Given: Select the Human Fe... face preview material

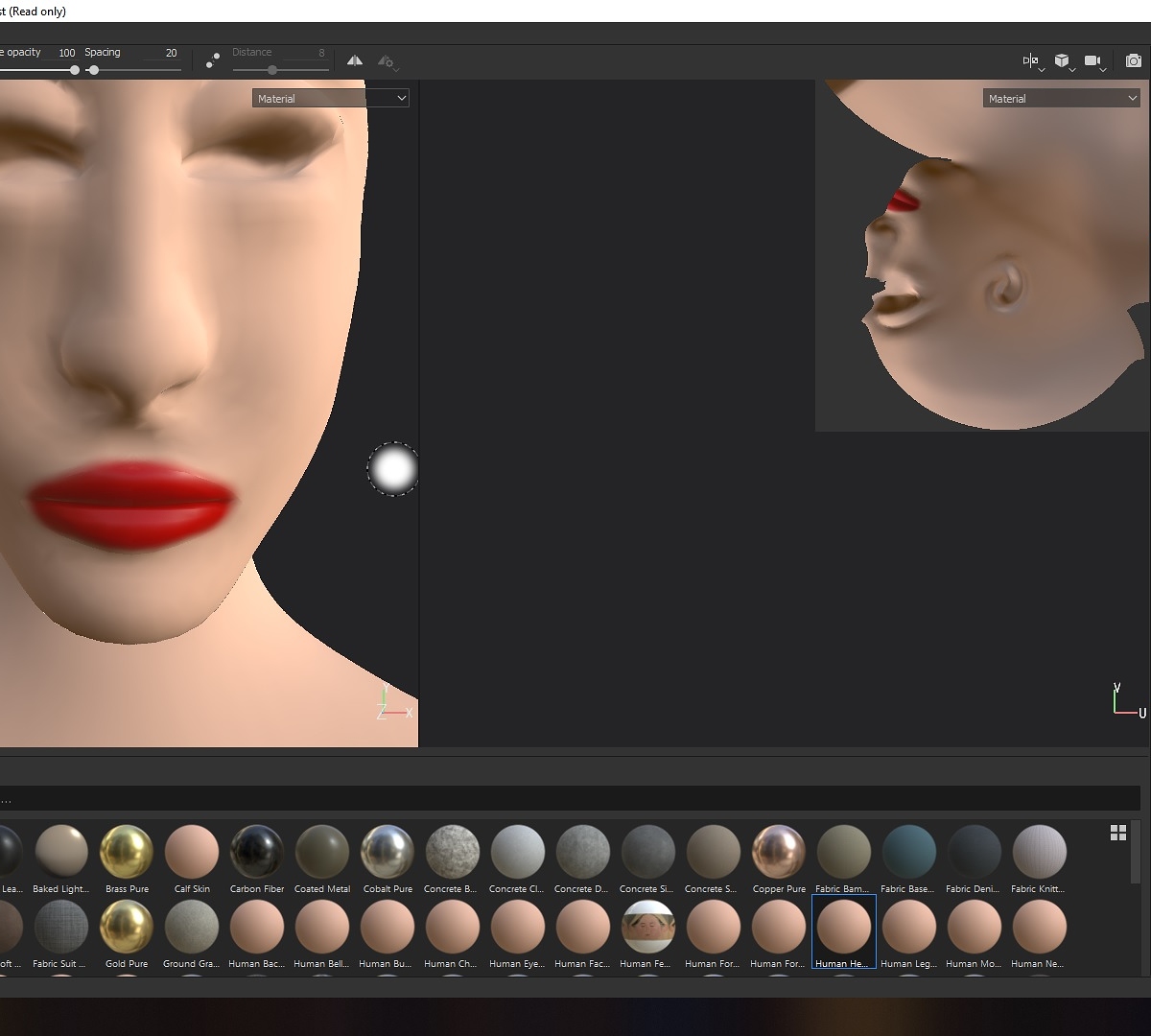Looking at the screenshot, I should [x=648, y=934].
